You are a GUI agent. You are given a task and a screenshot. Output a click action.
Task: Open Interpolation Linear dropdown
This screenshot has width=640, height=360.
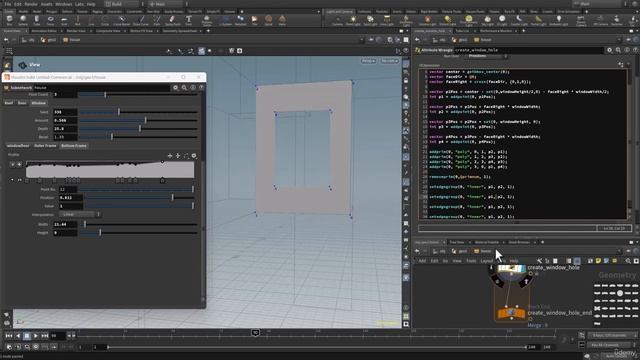[x=80, y=214]
